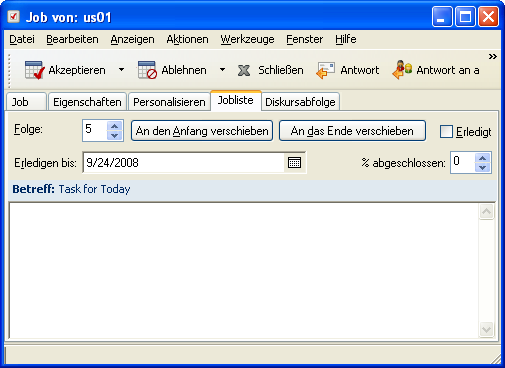The image size is (505, 368).
Task: Click the job checkbox icon in title bar
Action: pyautogui.click(x=14, y=16)
